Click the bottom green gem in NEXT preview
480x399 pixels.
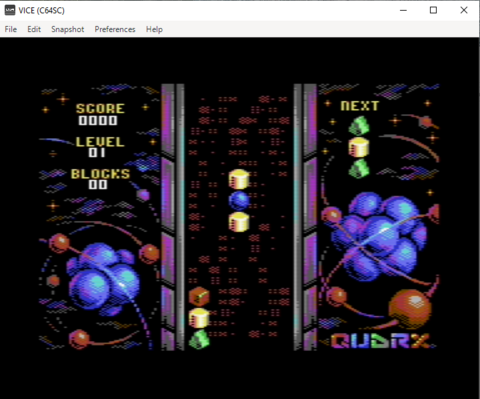[x=359, y=168]
